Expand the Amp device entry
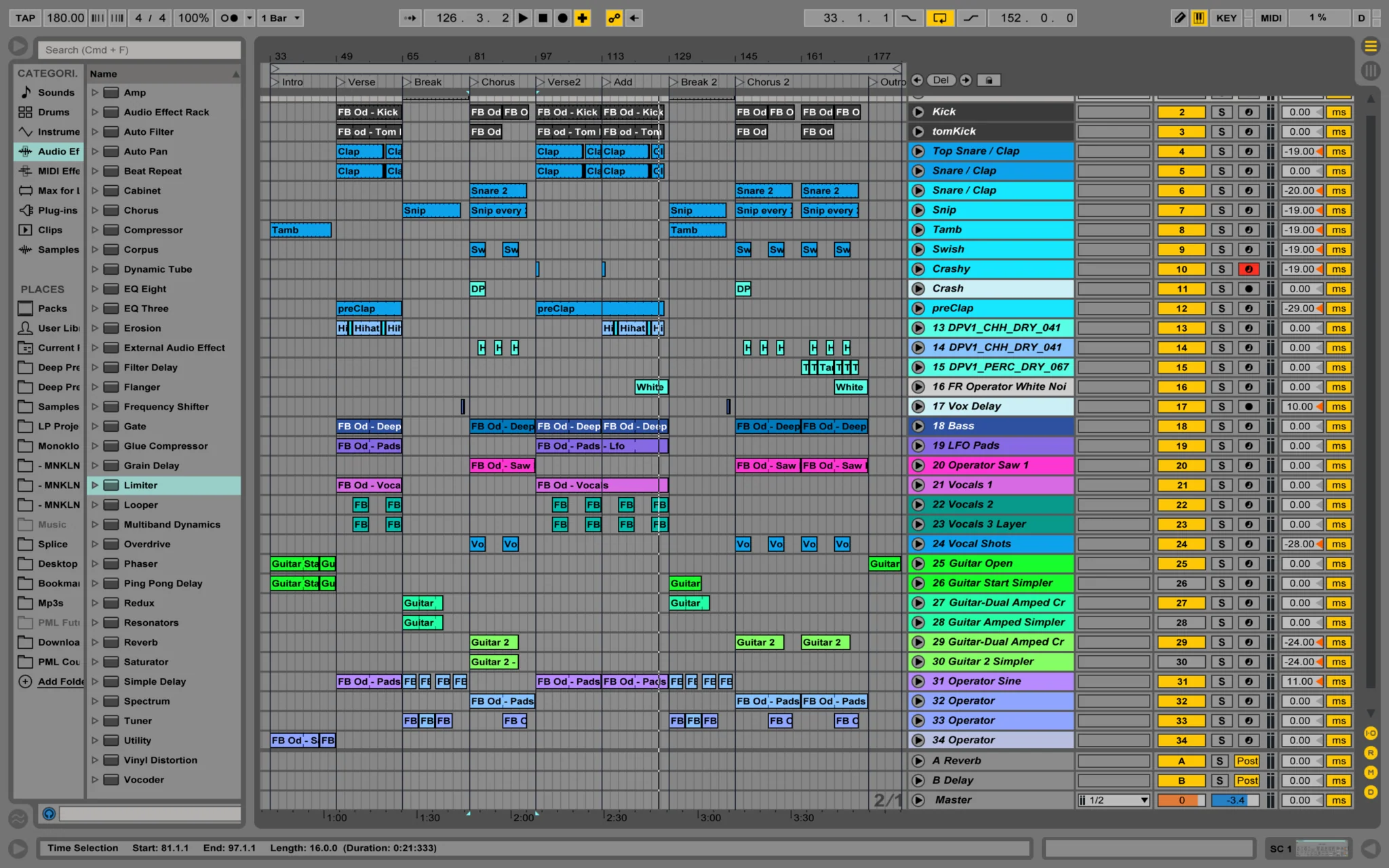 coord(95,92)
